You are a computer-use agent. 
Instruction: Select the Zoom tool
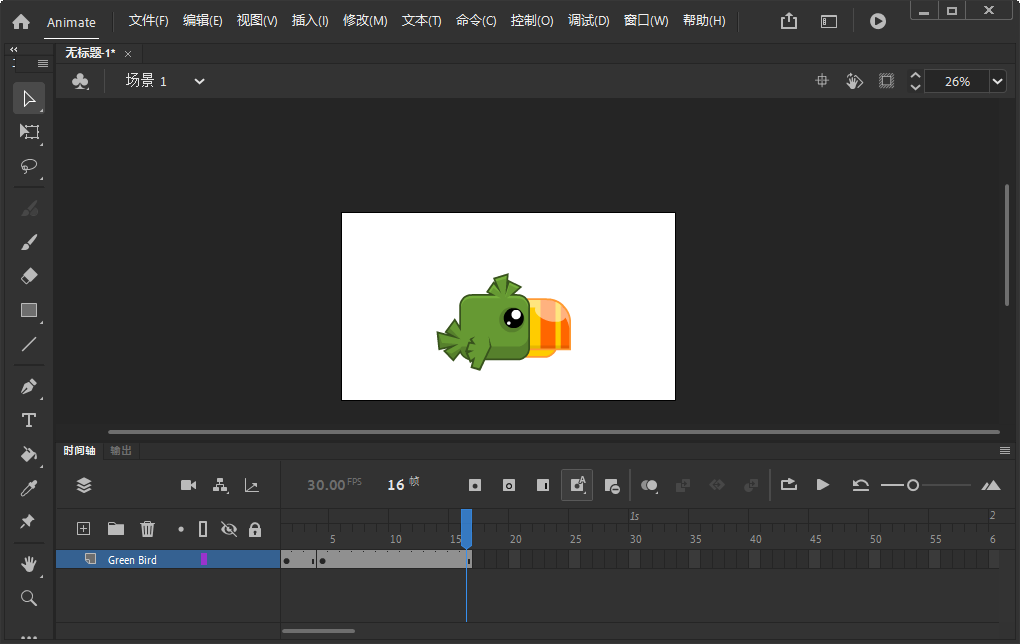29,598
